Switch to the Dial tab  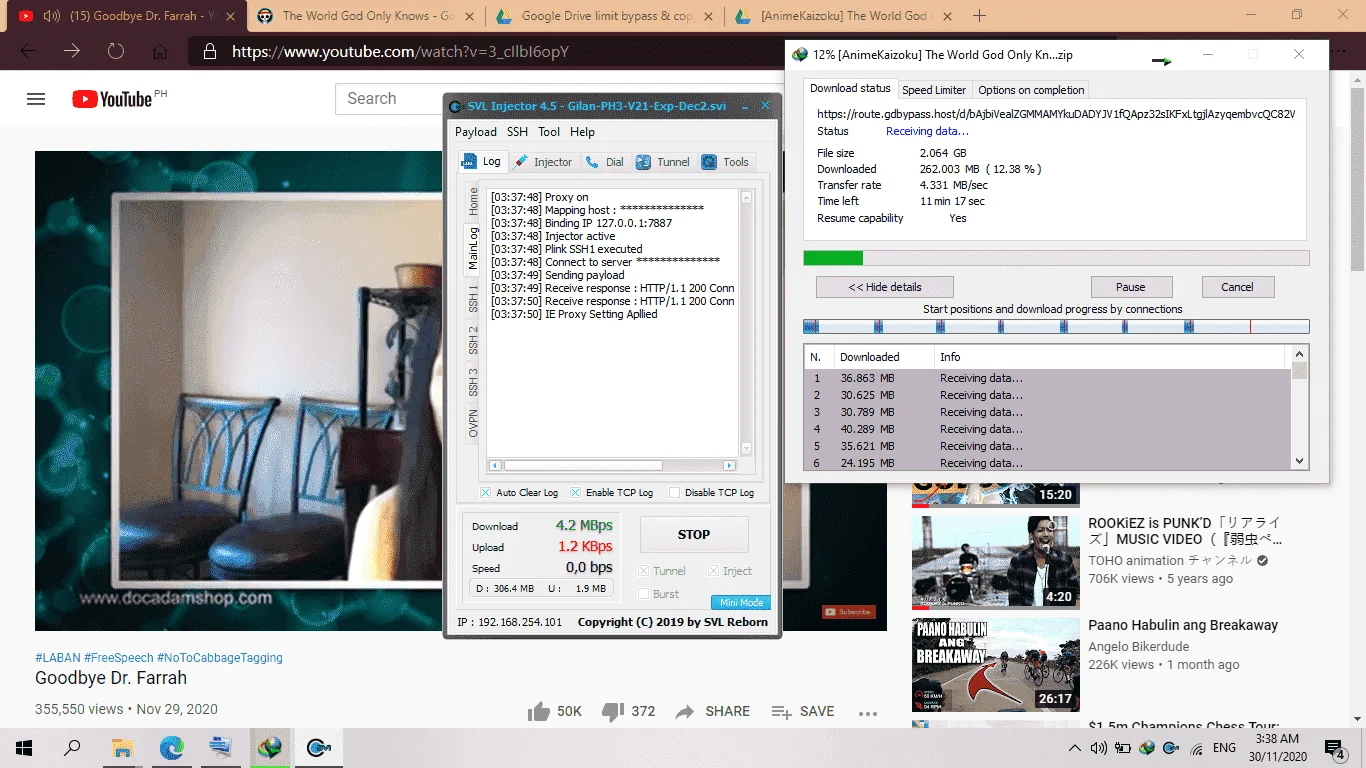[605, 162]
